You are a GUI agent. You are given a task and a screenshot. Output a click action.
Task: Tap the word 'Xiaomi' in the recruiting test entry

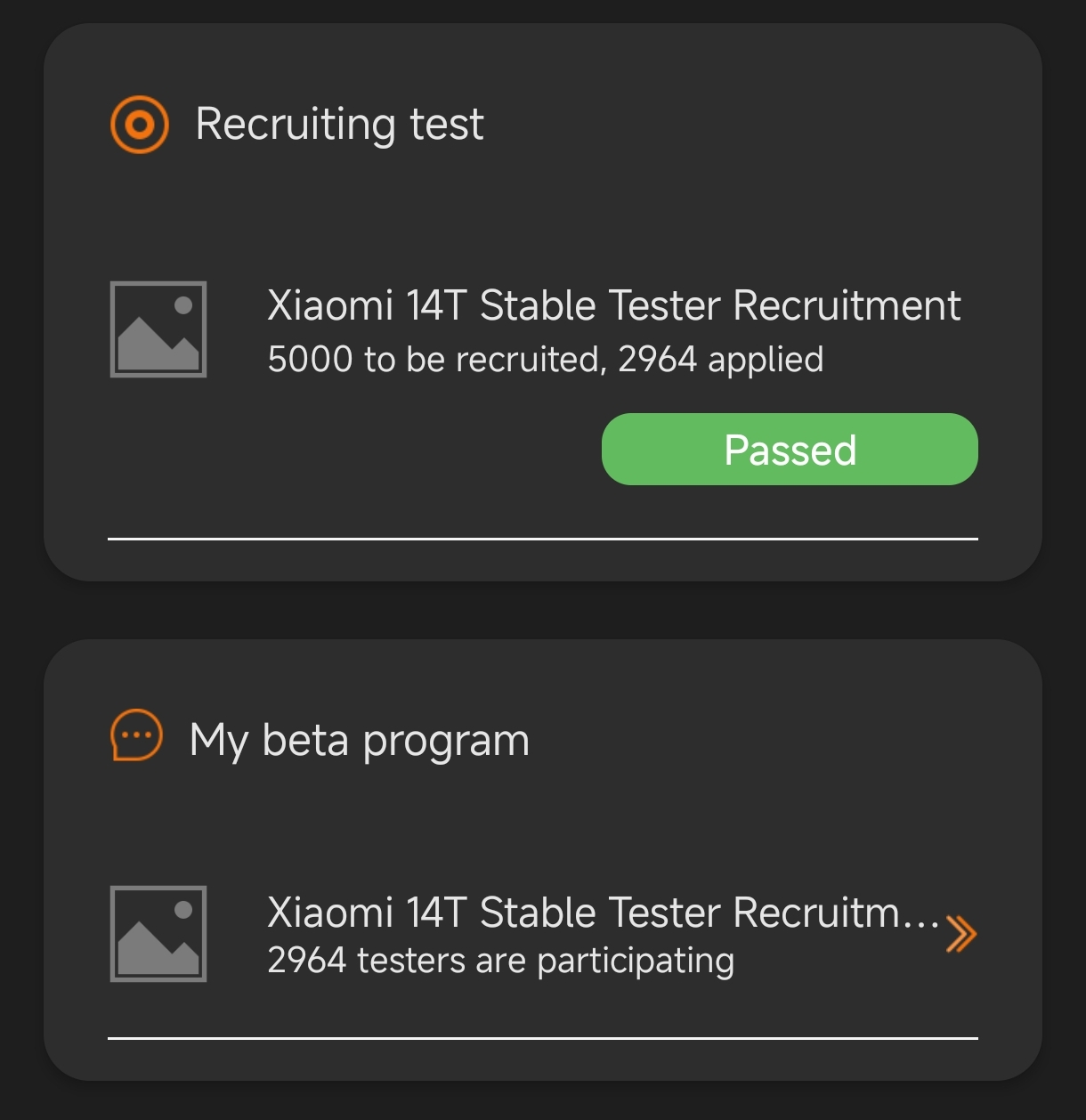[330, 305]
